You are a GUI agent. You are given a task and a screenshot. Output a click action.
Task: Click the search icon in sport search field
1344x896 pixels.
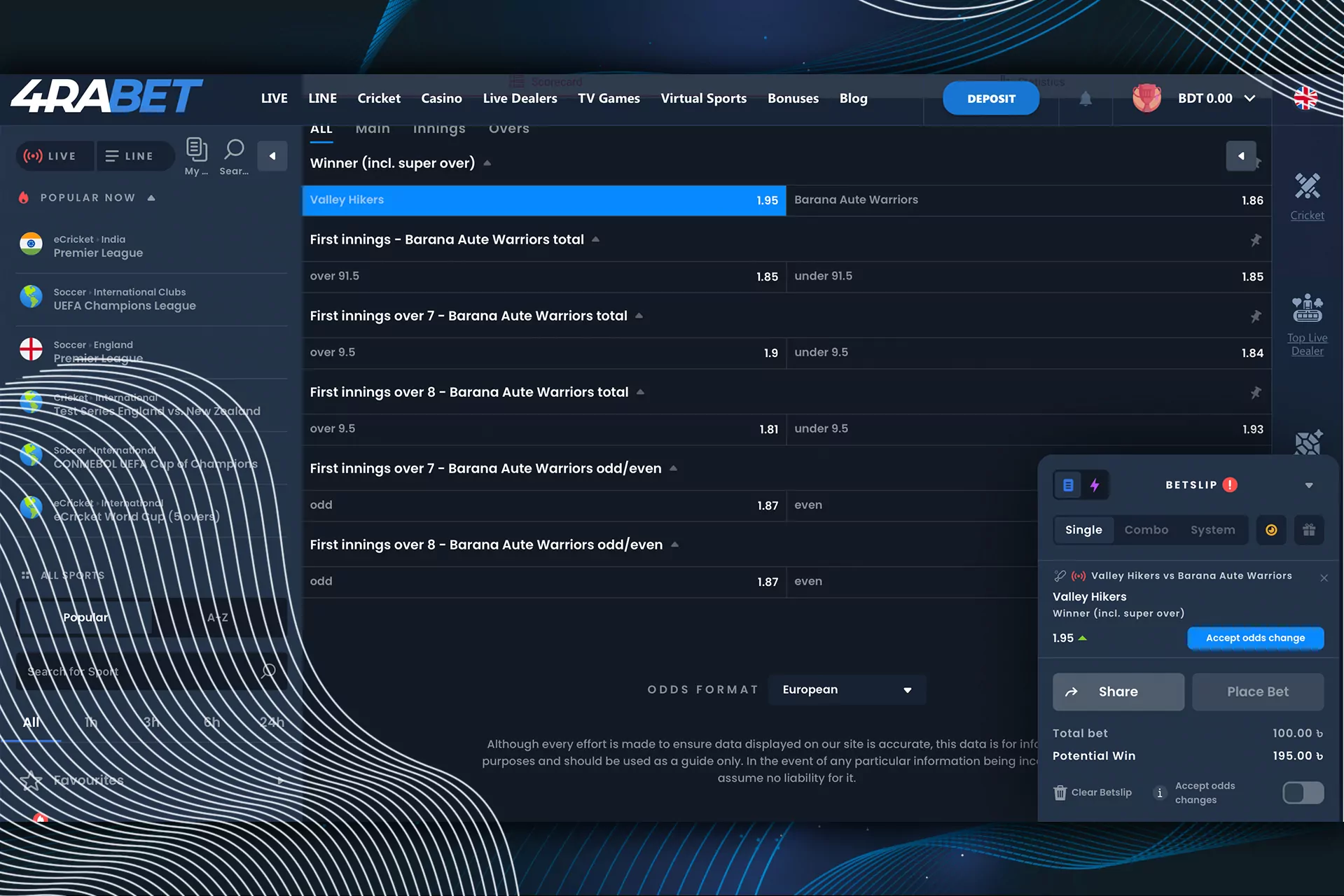268,671
